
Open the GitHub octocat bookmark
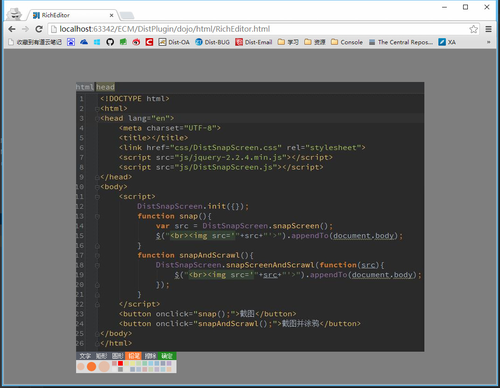coord(110,42)
